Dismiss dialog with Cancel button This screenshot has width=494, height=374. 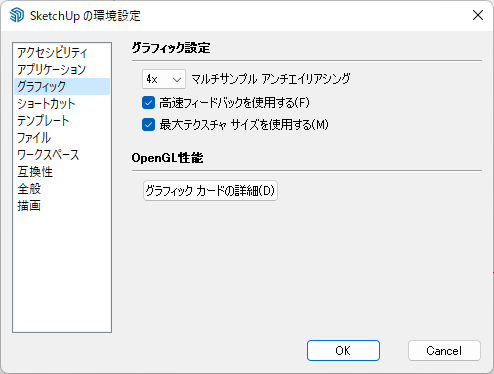pyautogui.click(x=444, y=351)
